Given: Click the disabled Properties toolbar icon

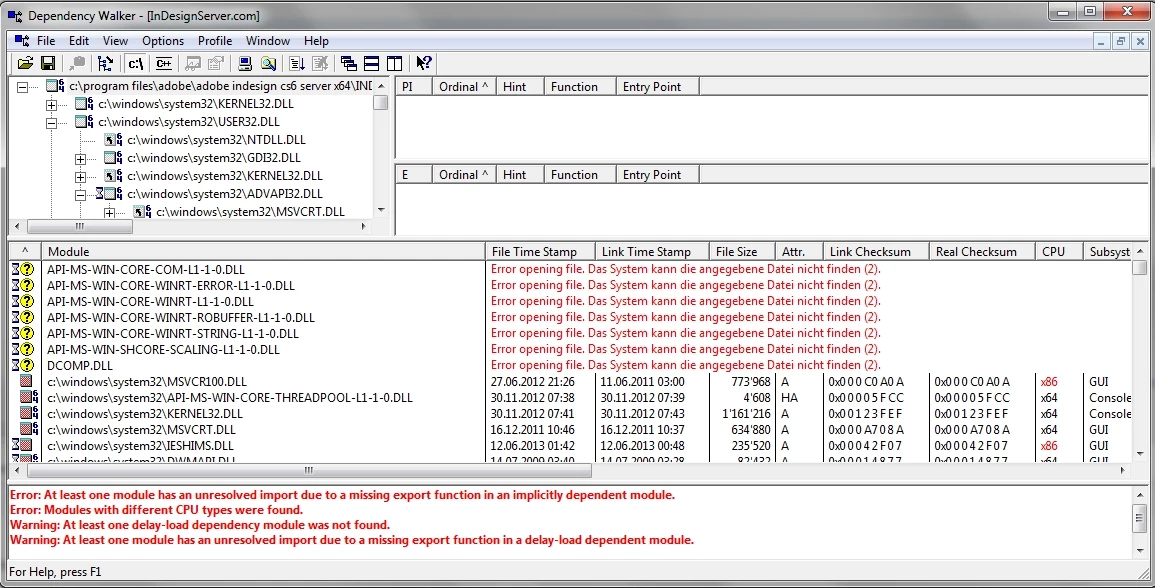Looking at the screenshot, I should (x=216, y=63).
